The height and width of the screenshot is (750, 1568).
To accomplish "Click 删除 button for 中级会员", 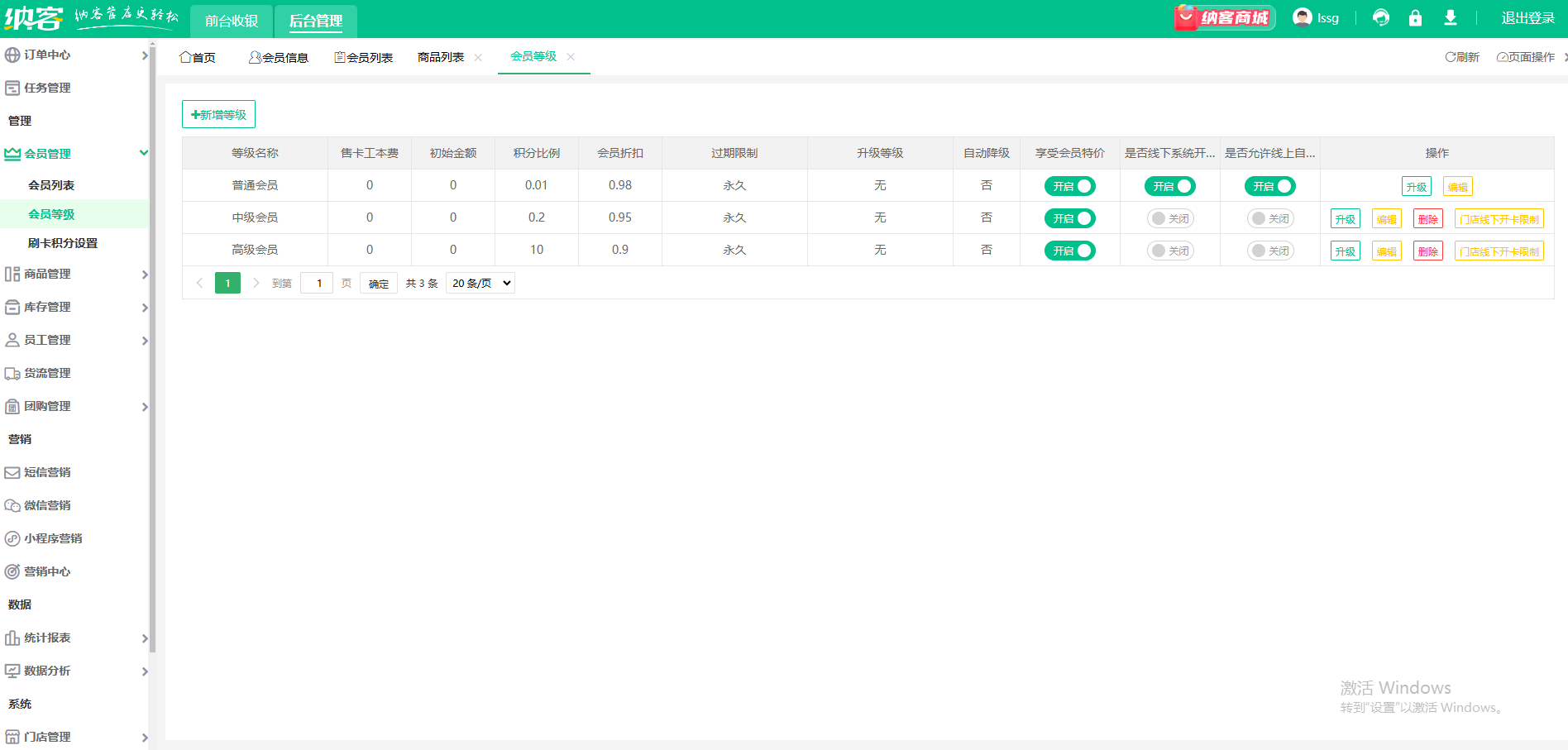I will [x=1427, y=219].
